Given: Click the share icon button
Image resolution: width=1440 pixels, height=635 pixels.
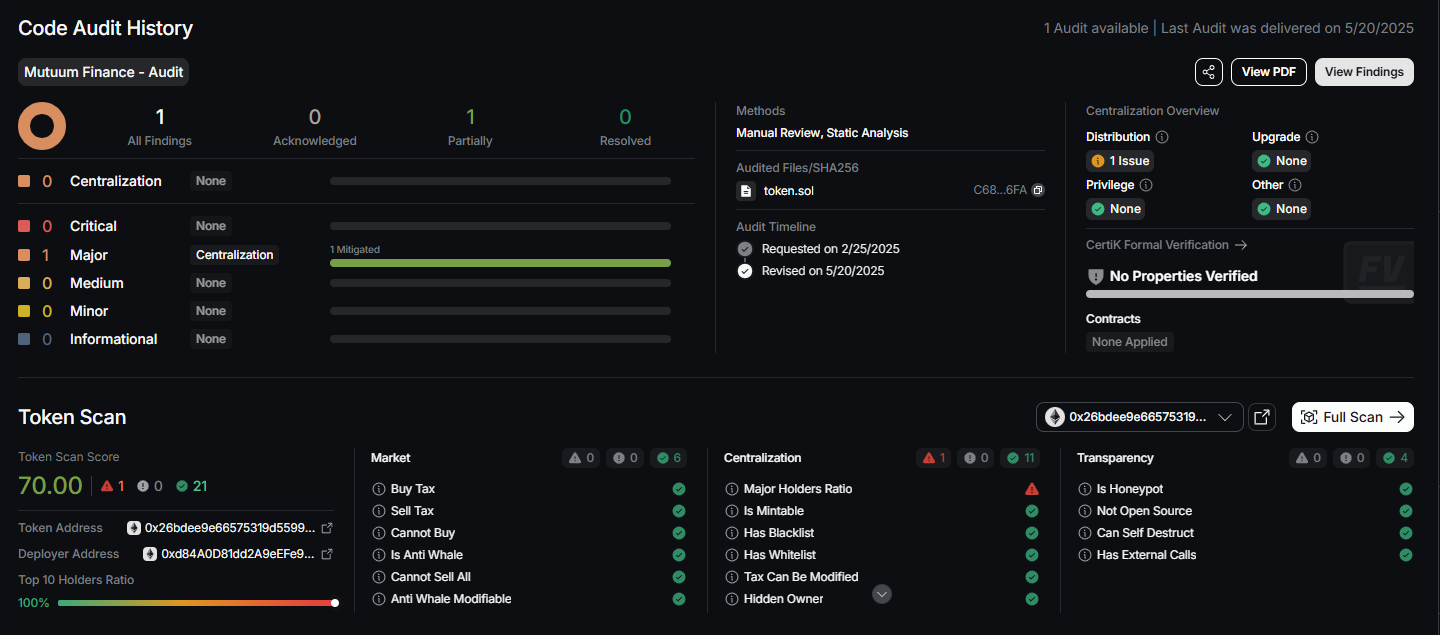Looking at the screenshot, I should (x=1209, y=72).
